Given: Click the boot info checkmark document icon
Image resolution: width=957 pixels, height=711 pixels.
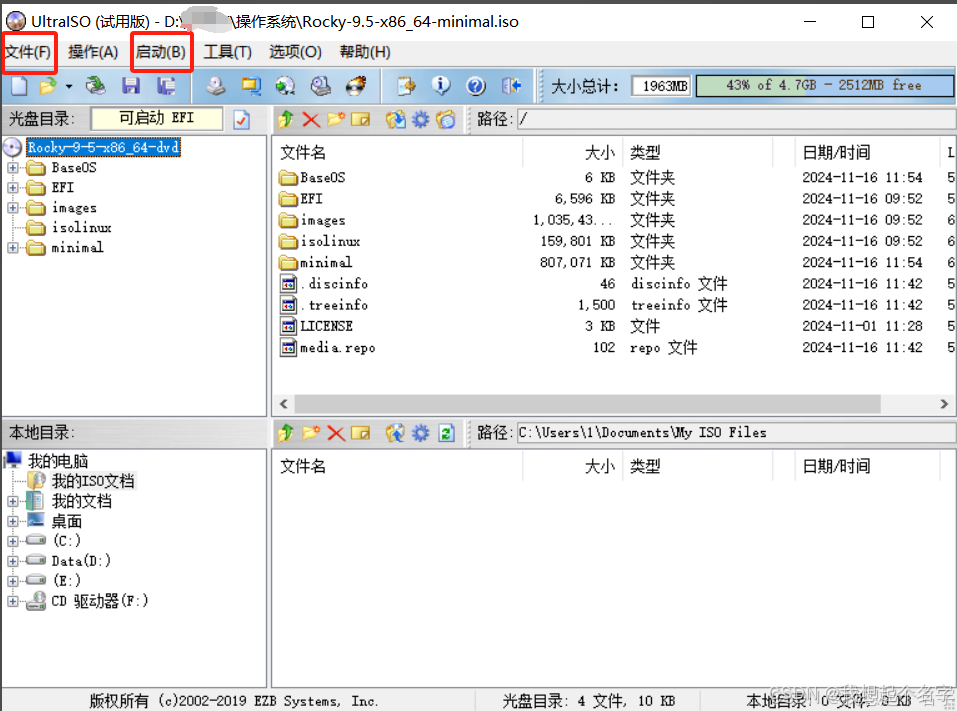Looking at the screenshot, I should tap(242, 120).
